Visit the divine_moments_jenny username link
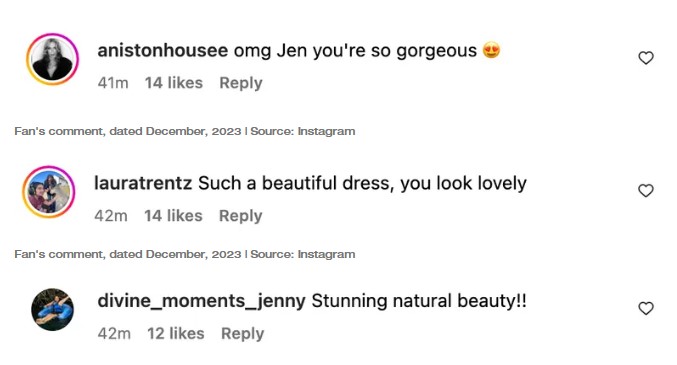Screen dimensions: 677x365 coord(202,301)
